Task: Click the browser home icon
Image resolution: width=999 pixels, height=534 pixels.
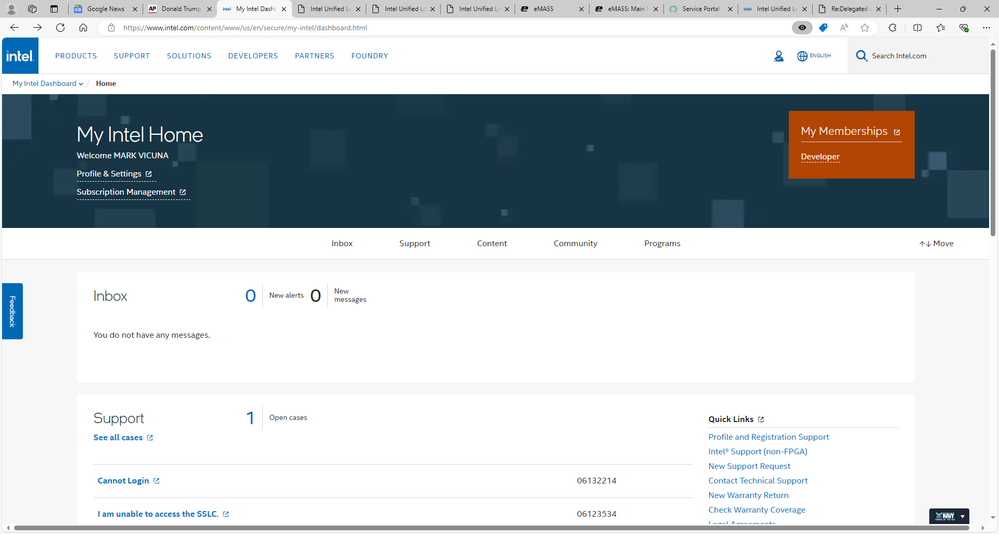Action: click(83, 27)
